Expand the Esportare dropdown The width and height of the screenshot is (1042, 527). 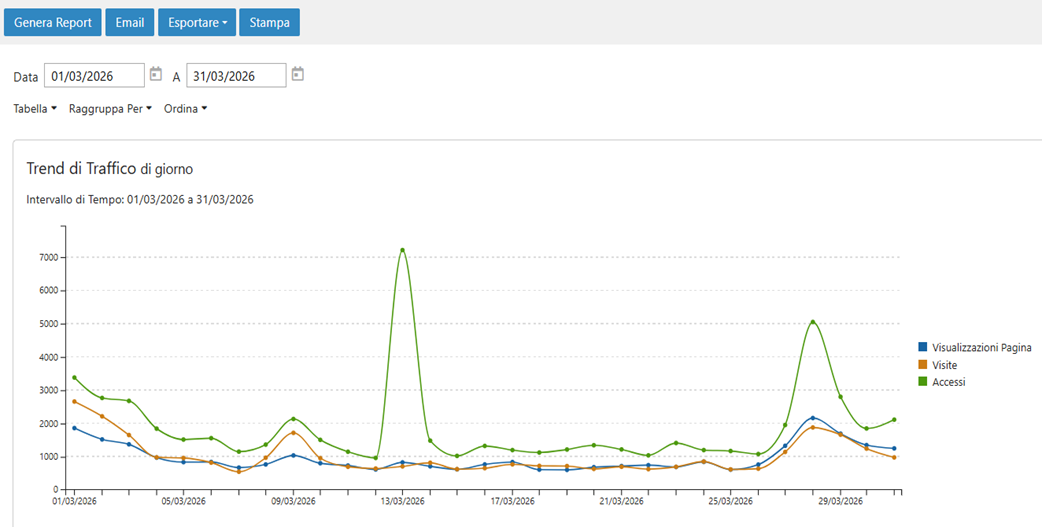click(x=196, y=22)
